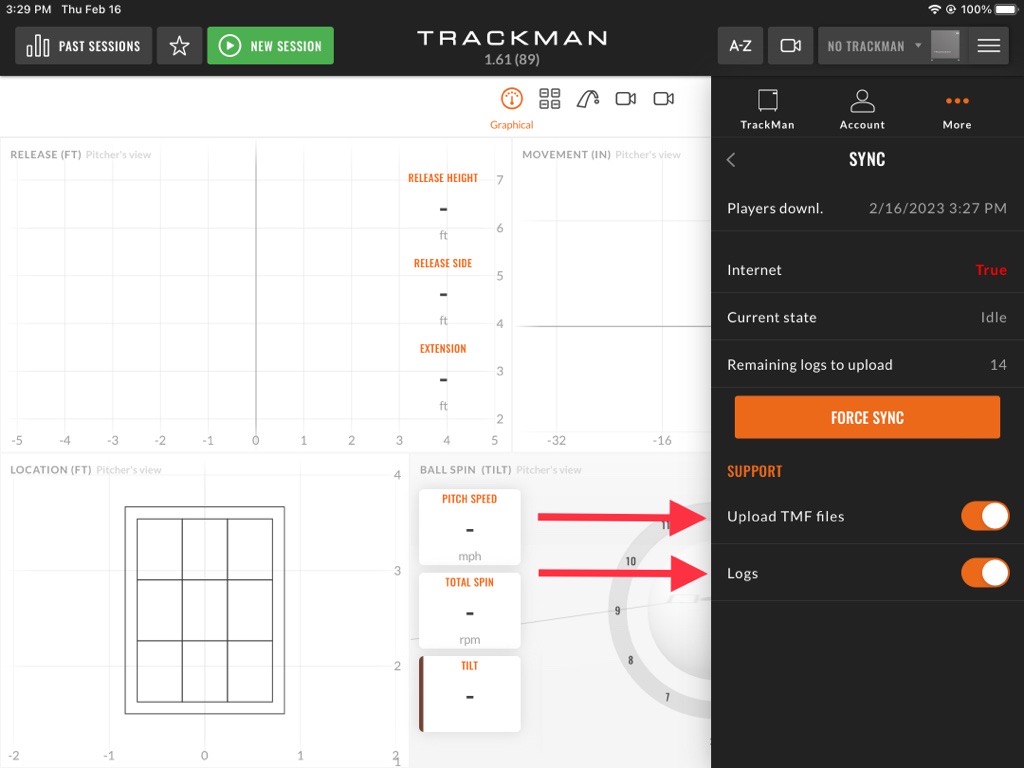This screenshot has height=768, width=1024.
Task: Click the favorites star icon
Action: [x=180, y=46]
